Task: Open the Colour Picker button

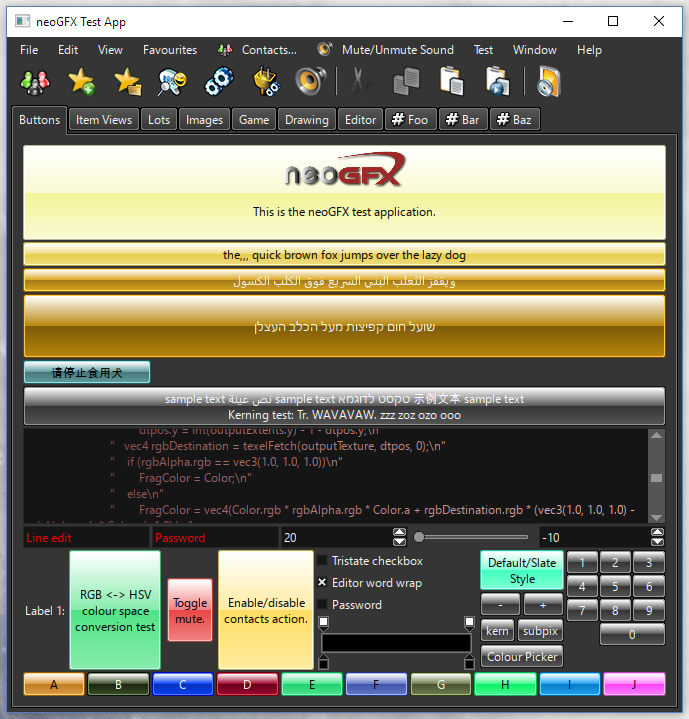Action: pos(522,656)
